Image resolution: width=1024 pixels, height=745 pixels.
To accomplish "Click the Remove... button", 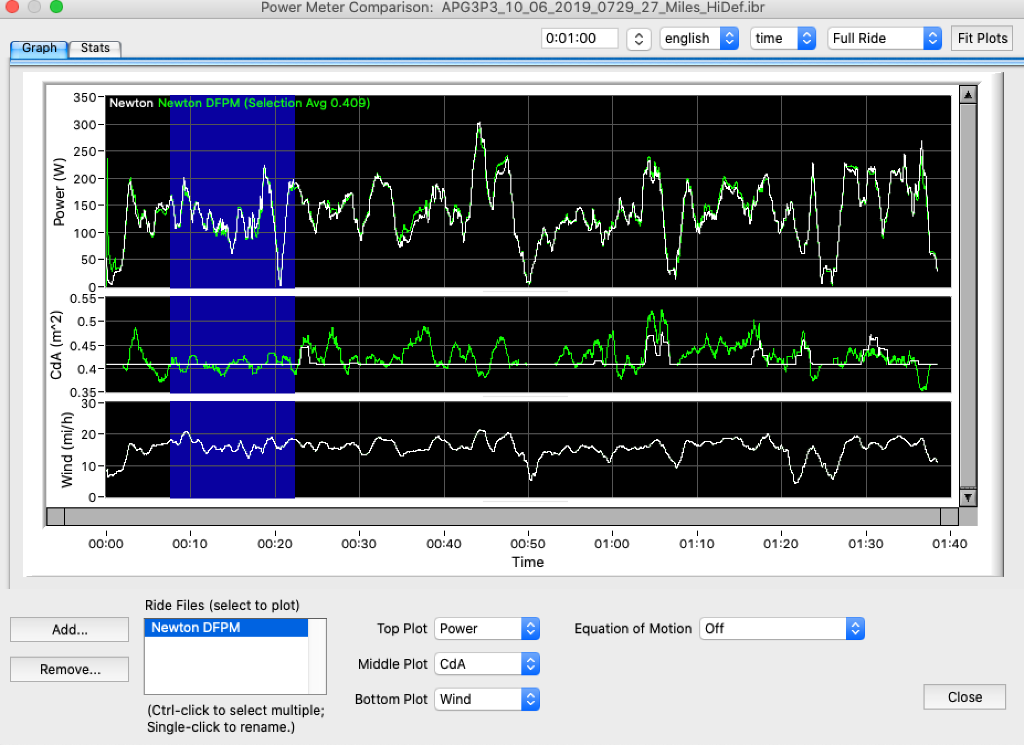I will (x=69, y=669).
